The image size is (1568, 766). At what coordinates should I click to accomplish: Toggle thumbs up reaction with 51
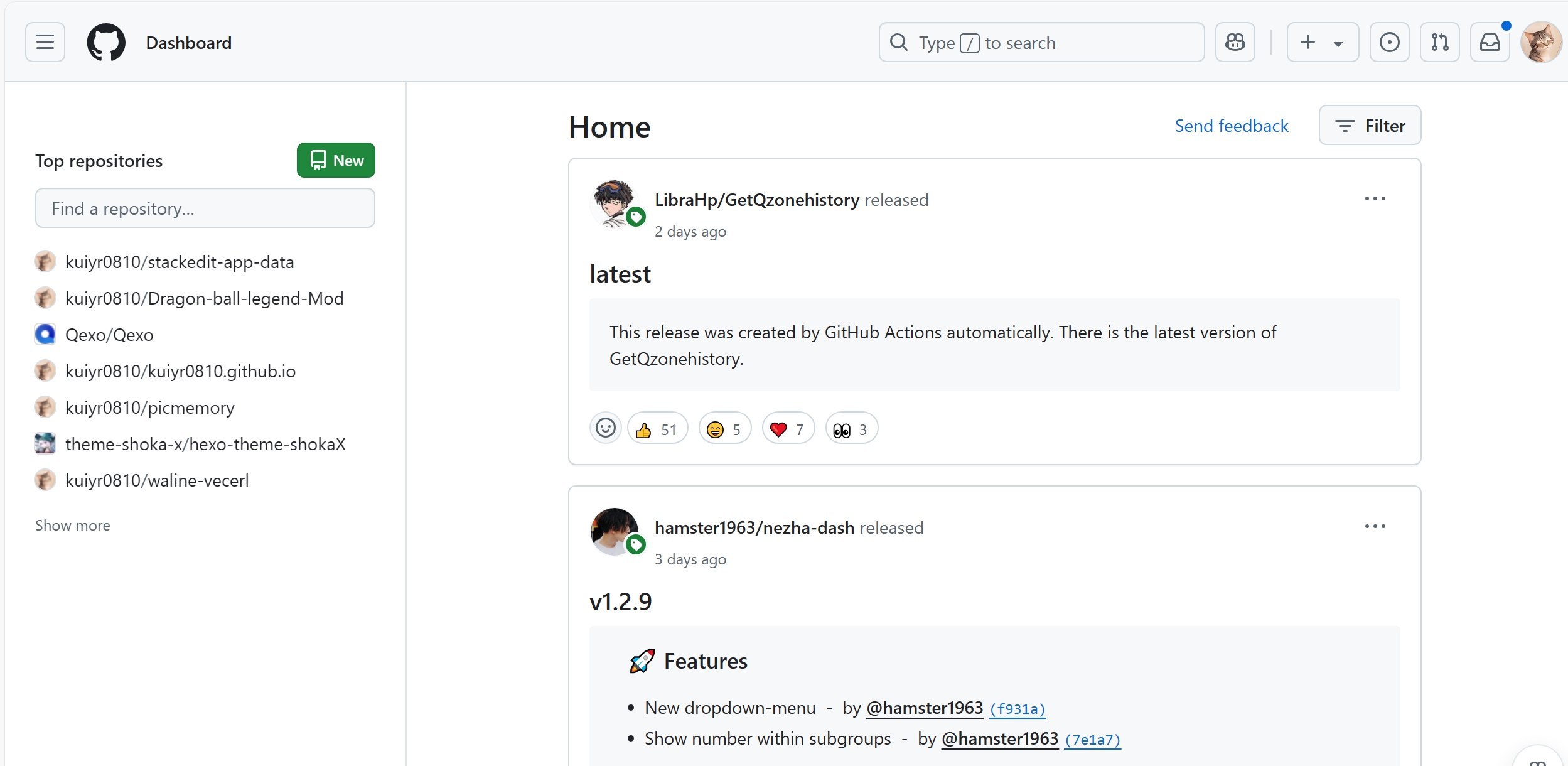[x=657, y=429]
